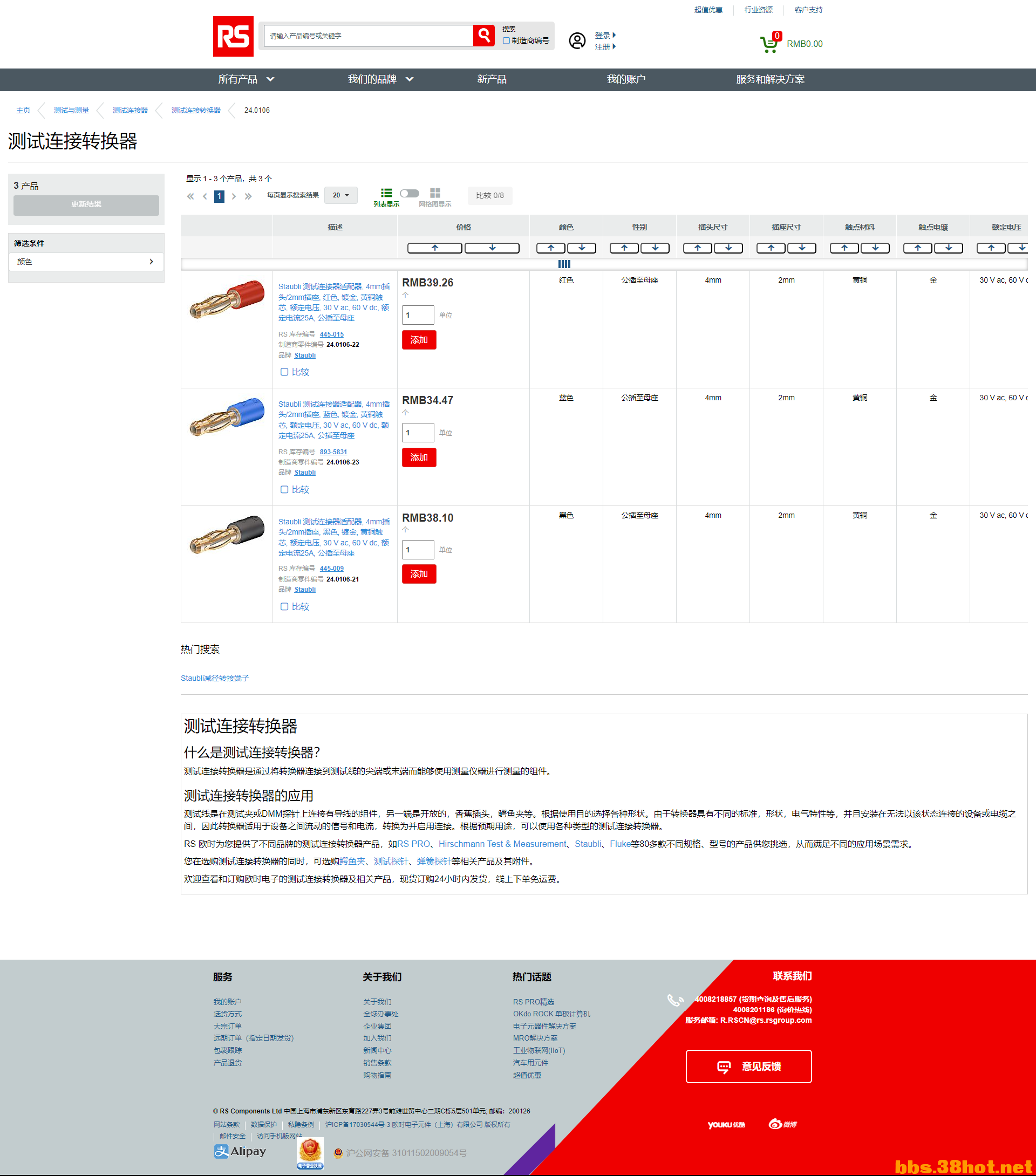Image resolution: width=1036 pixels, height=1176 pixels.
Task: Grab the horizontal table scroll handle
Action: point(564,264)
